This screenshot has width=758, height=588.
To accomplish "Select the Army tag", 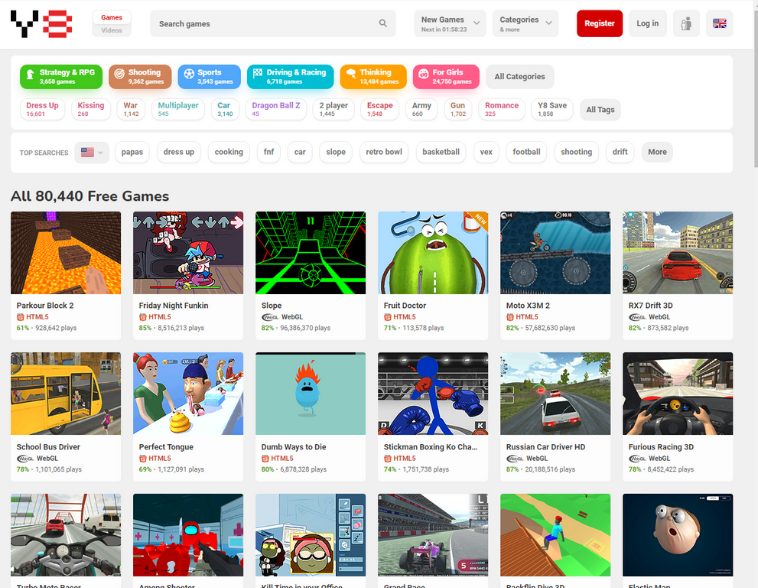I will [422, 109].
